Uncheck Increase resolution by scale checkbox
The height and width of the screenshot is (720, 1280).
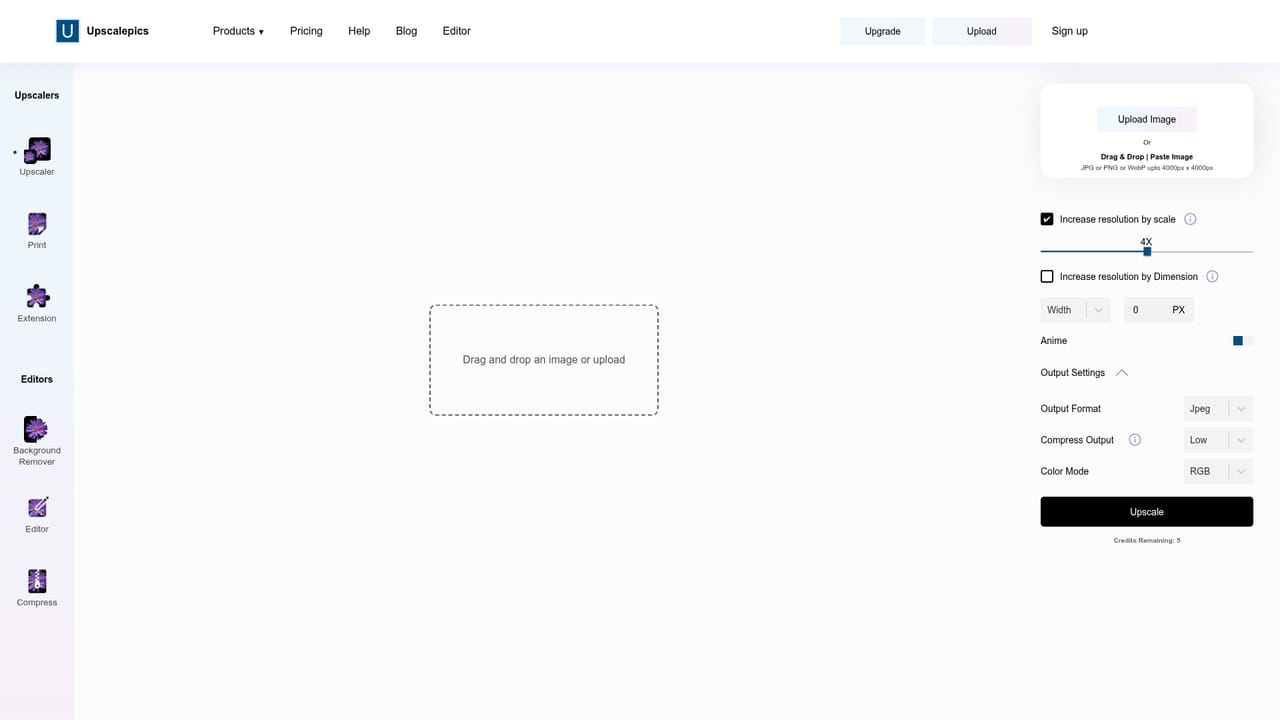(x=1047, y=219)
